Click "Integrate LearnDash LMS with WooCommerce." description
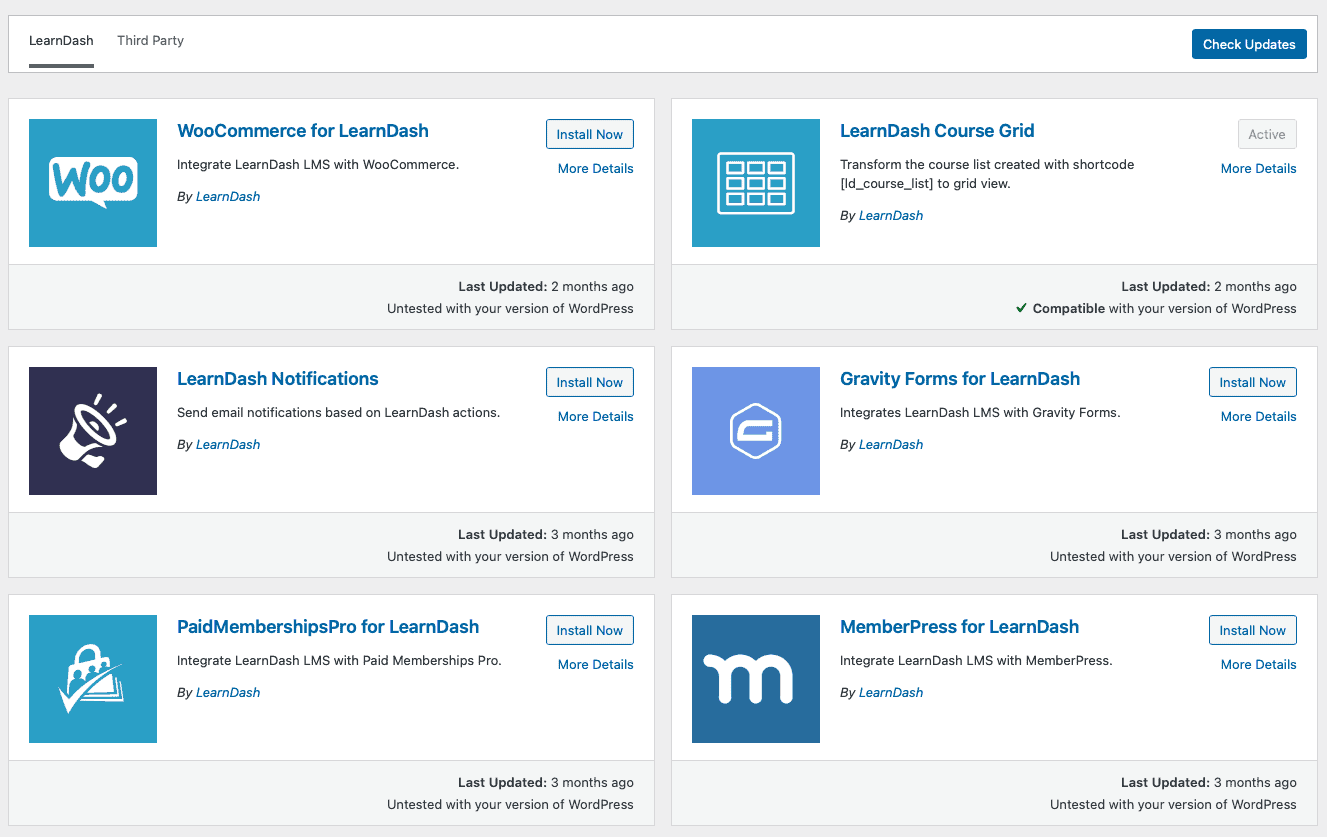Viewport: 1327px width, 837px height. pos(318,164)
